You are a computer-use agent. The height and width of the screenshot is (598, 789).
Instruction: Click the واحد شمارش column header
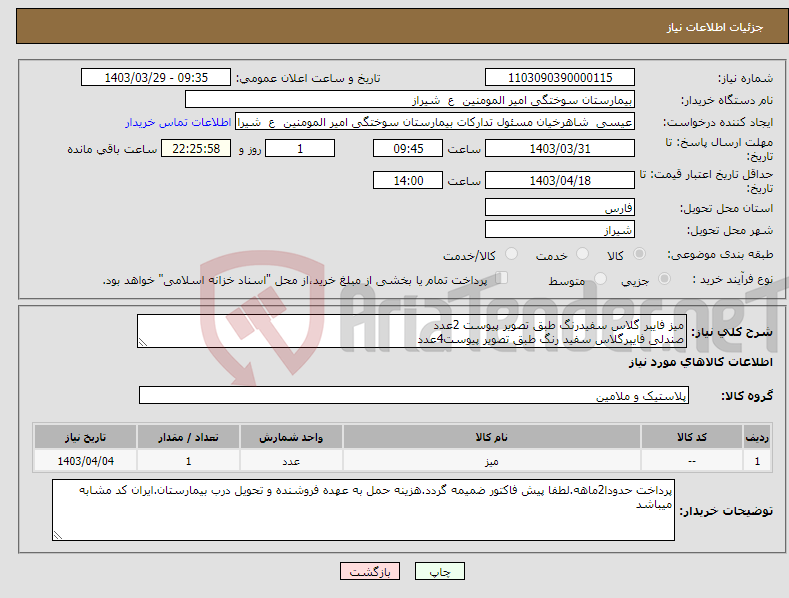pyautogui.click(x=291, y=437)
